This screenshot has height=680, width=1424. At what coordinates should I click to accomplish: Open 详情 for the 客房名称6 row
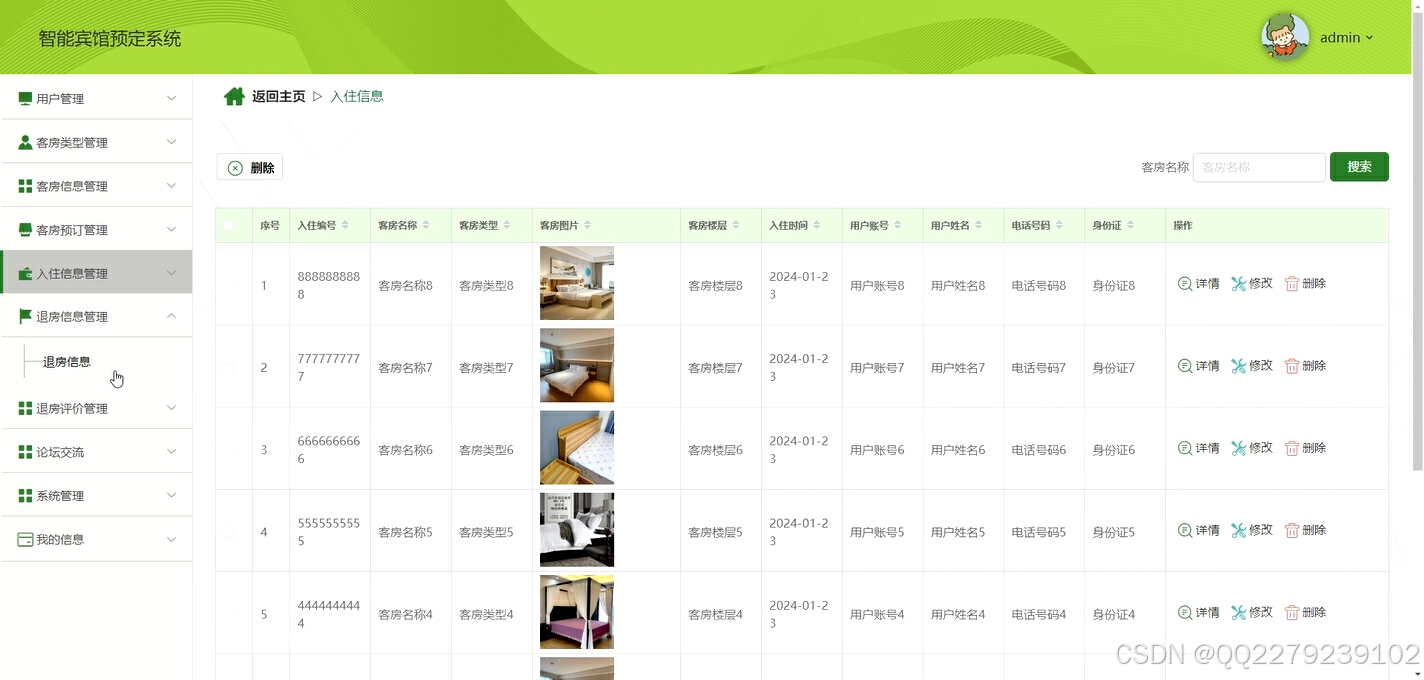pyautogui.click(x=1198, y=447)
